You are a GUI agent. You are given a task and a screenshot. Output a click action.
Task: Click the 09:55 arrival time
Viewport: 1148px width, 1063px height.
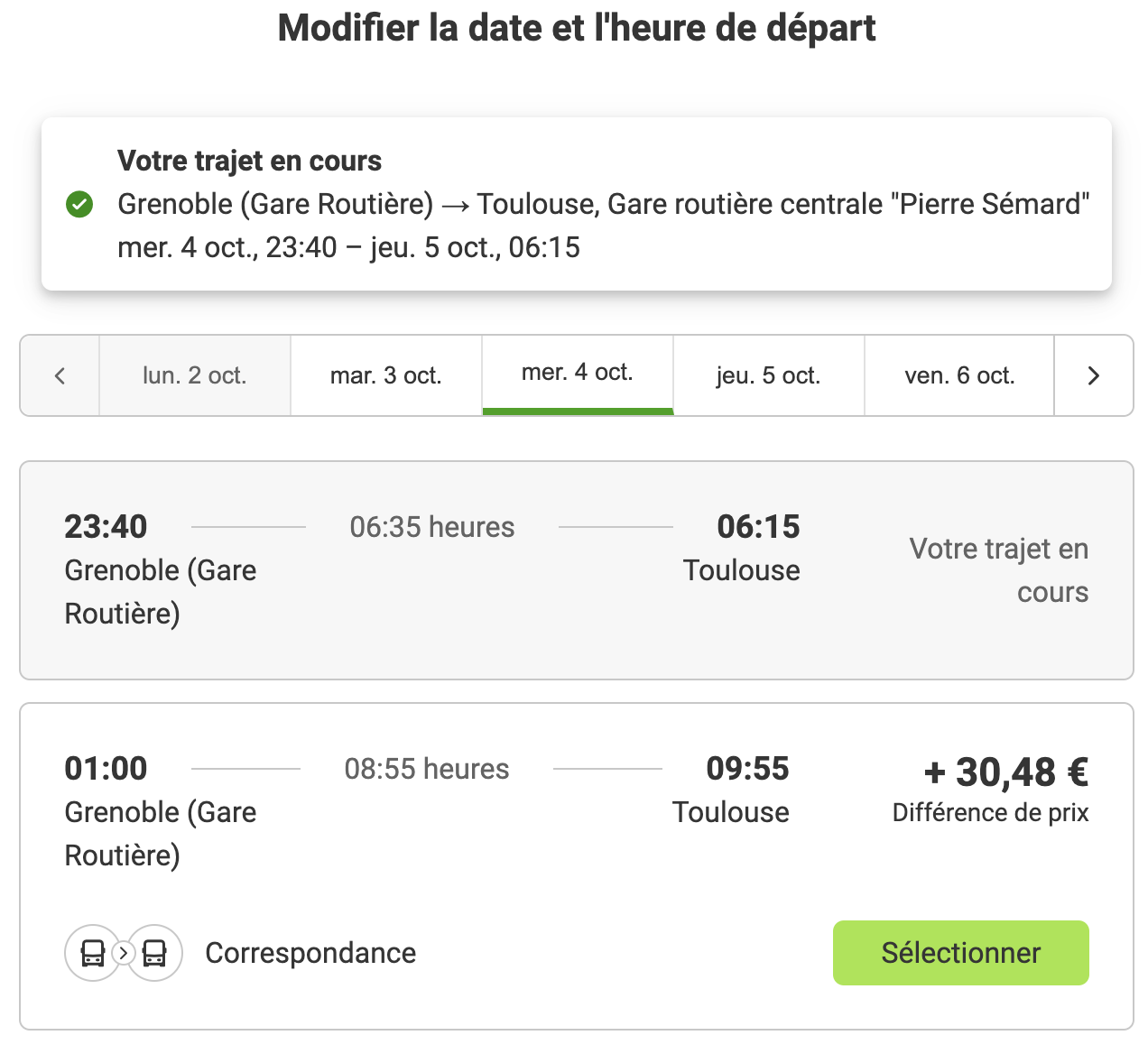(747, 769)
